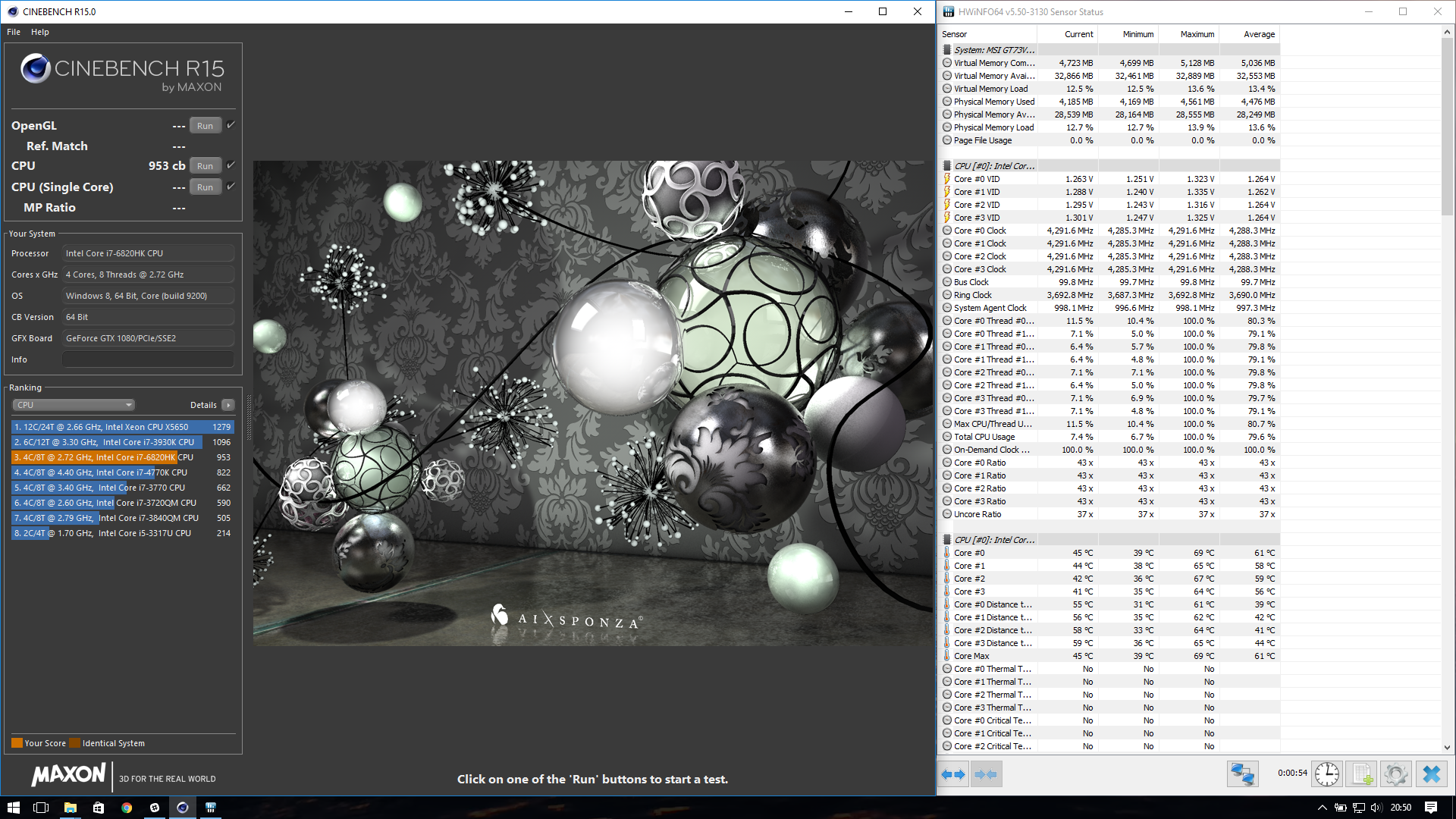Viewport: 1456px width, 819px height.
Task: Toggle the OpenGL test checkmark
Action: (x=231, y=125)
